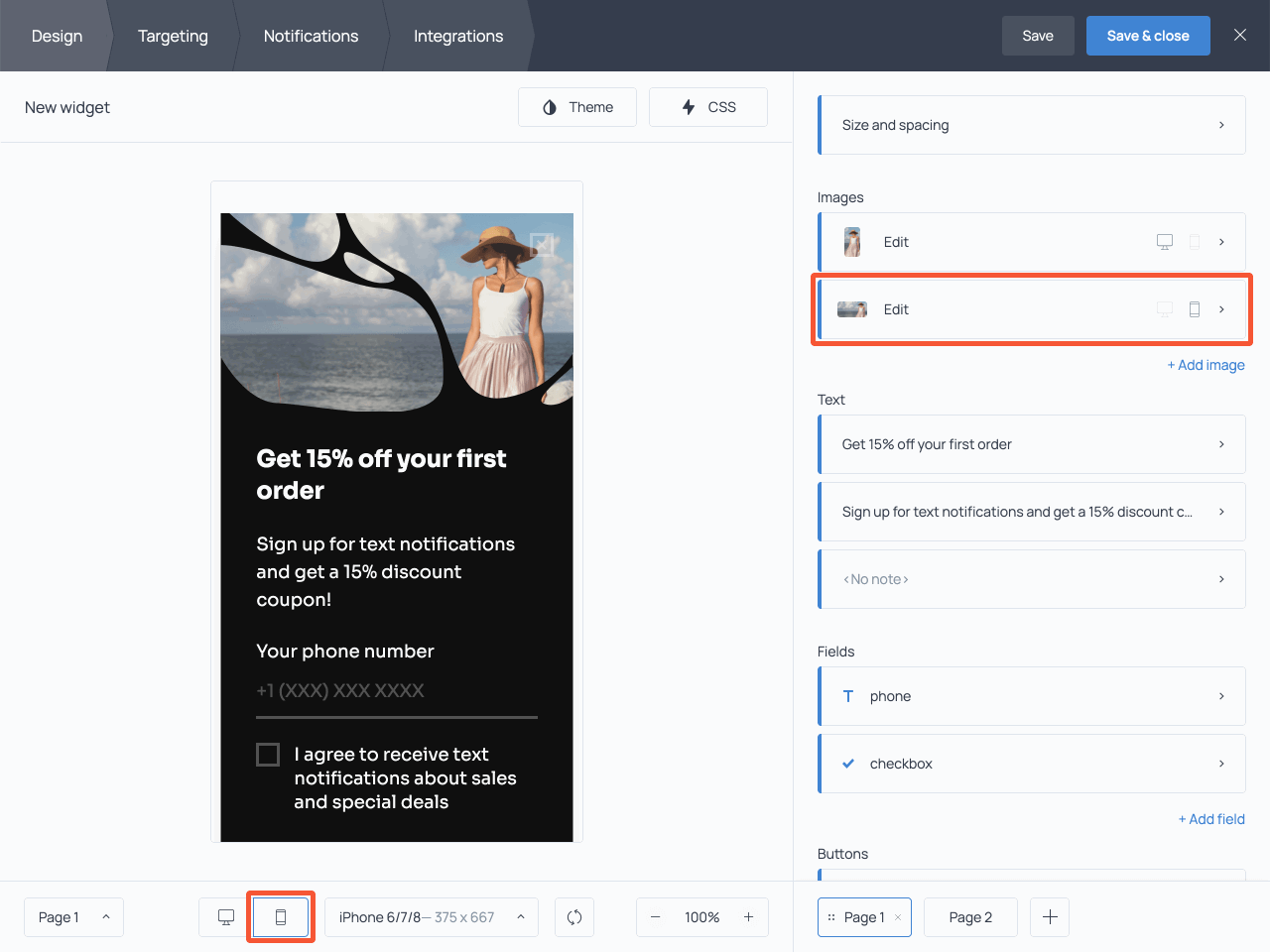This screenshot has width=1270, height=952.
Task: Click the Add image link
Action: coord(1206,364)
